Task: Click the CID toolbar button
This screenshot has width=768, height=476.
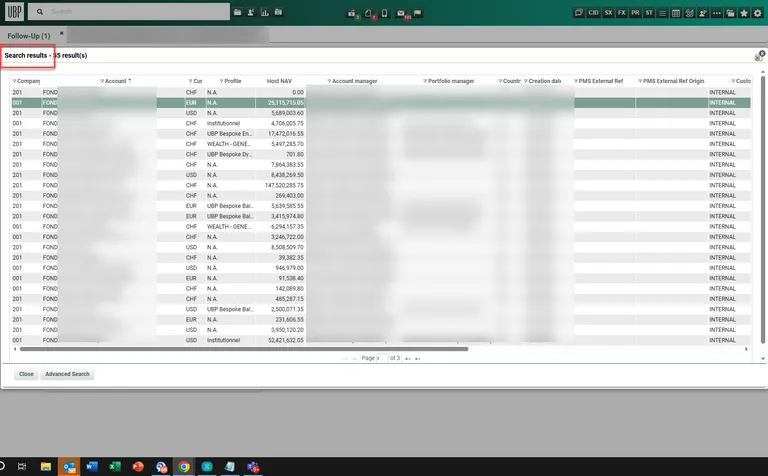Action: (x=594, y=13)
